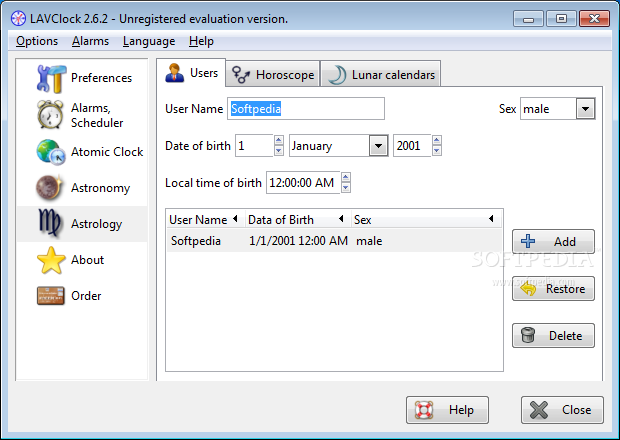Click 1/1/2001 12:00 AM cell

(299, 241)
